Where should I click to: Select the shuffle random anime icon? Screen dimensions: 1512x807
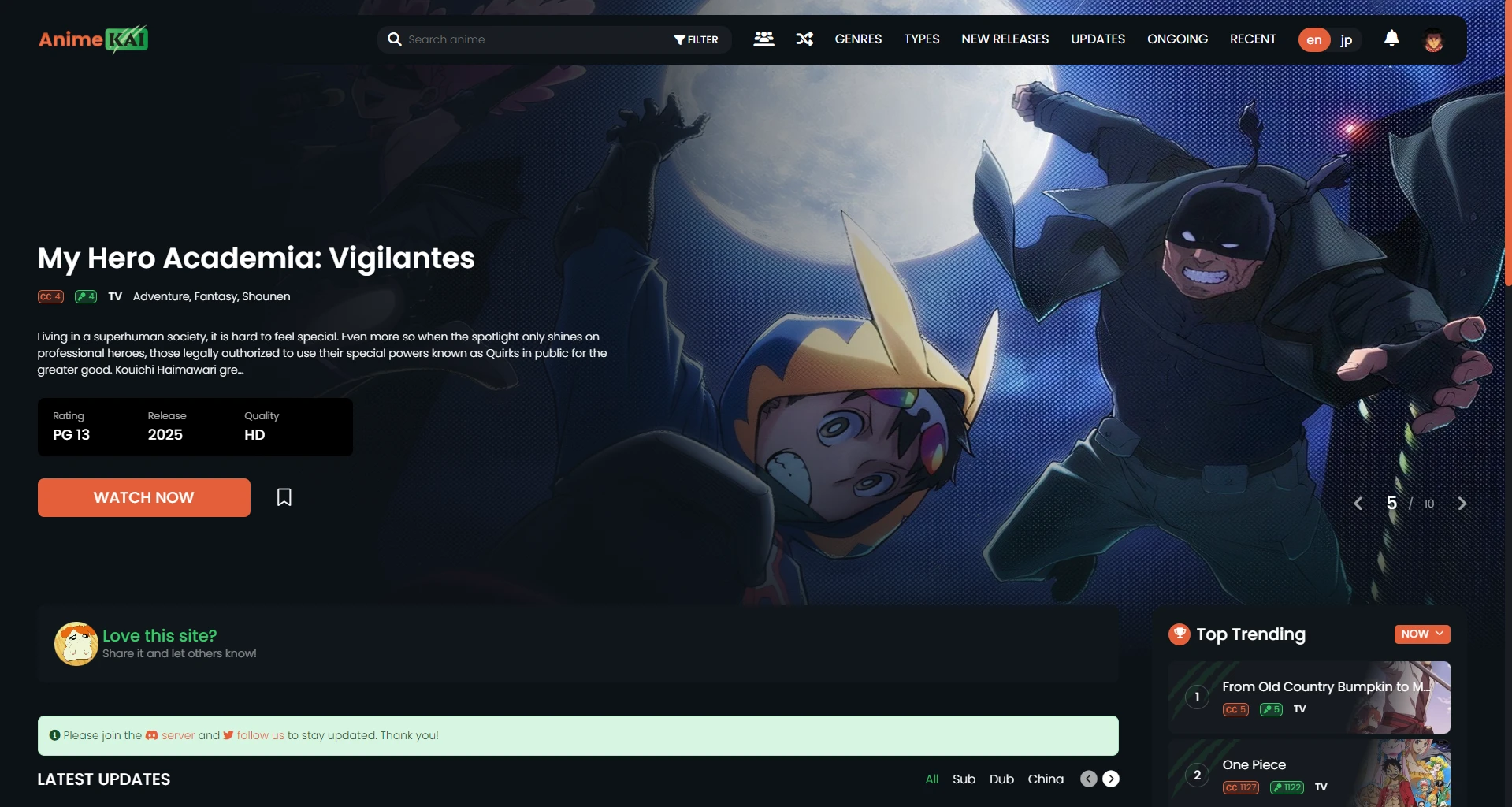(804, 39)
